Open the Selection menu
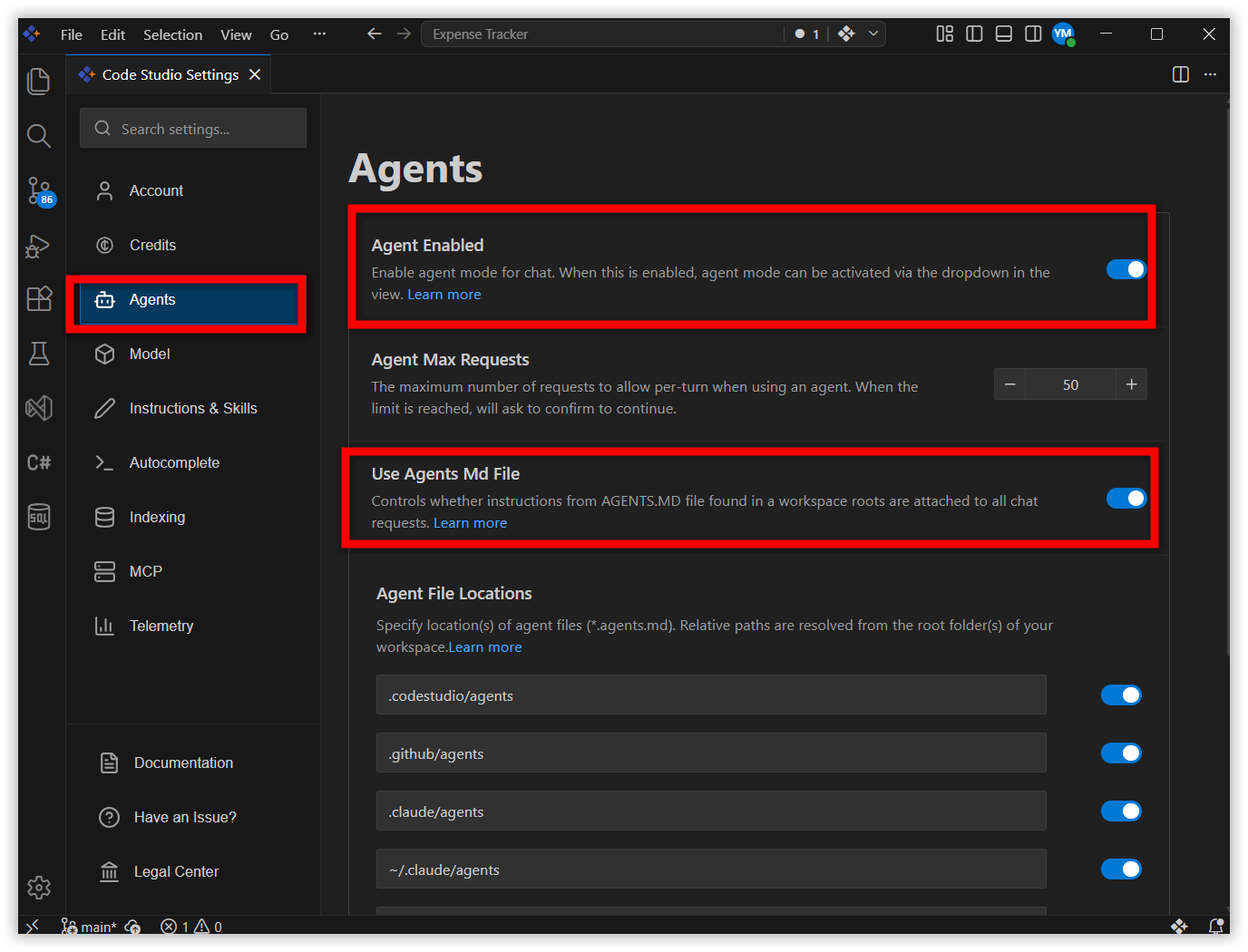Screen dimensions: 1248x952 click(x=172, y=34)
